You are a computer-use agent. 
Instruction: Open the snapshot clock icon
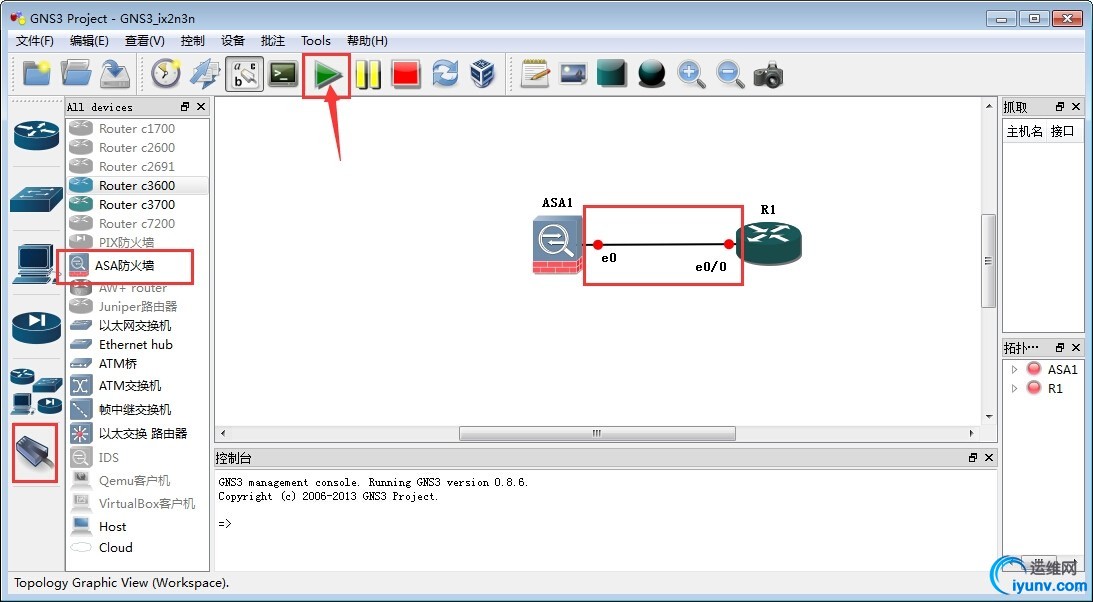[x=166, y=73]
